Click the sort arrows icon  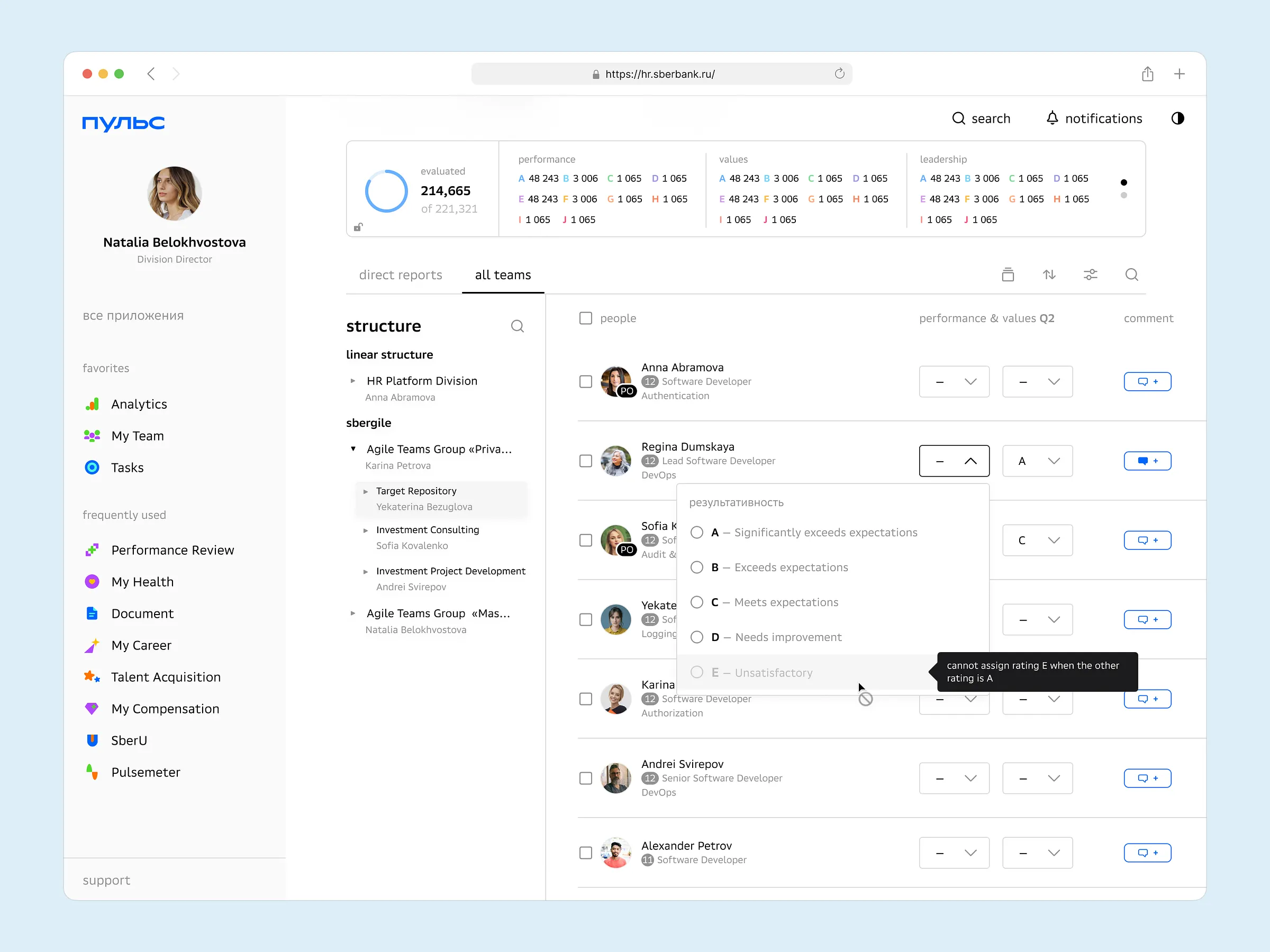[x=1049, y=275]
